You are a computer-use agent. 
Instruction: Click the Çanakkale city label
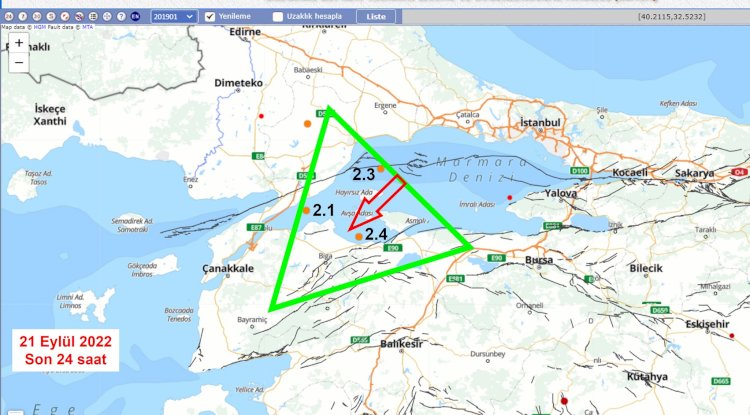tap(228, 269)
